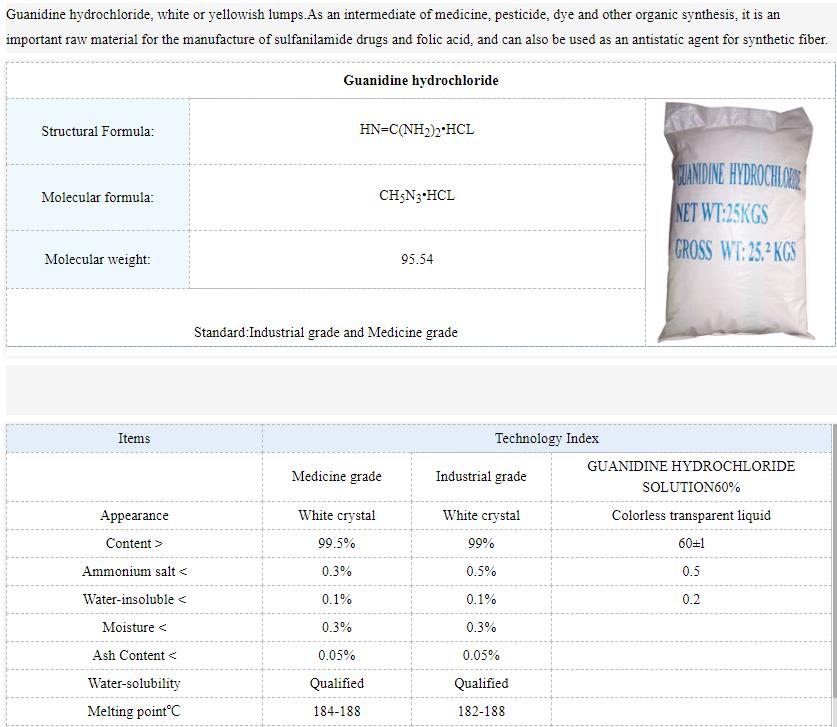Select the Molecular formula label cell

tap(98, 198)
